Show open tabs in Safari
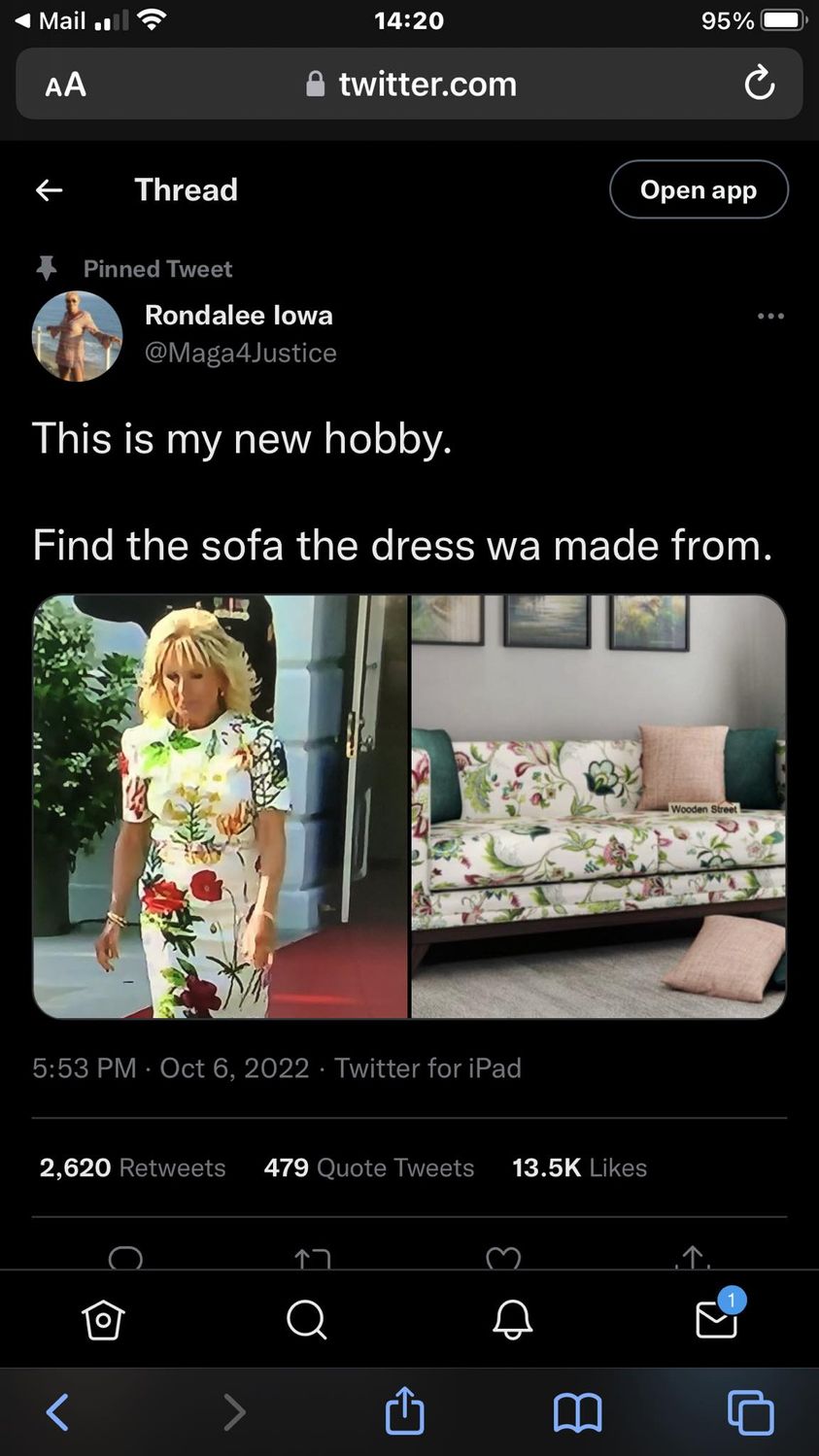The width and height of the screenshot is (819, 1456). tap(751, 1412)
